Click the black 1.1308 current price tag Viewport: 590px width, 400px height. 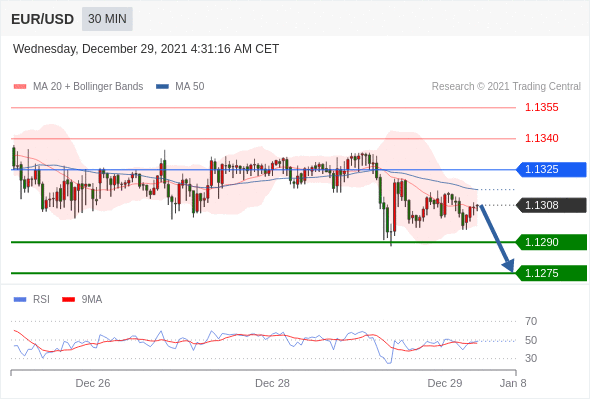coord(551,205)
